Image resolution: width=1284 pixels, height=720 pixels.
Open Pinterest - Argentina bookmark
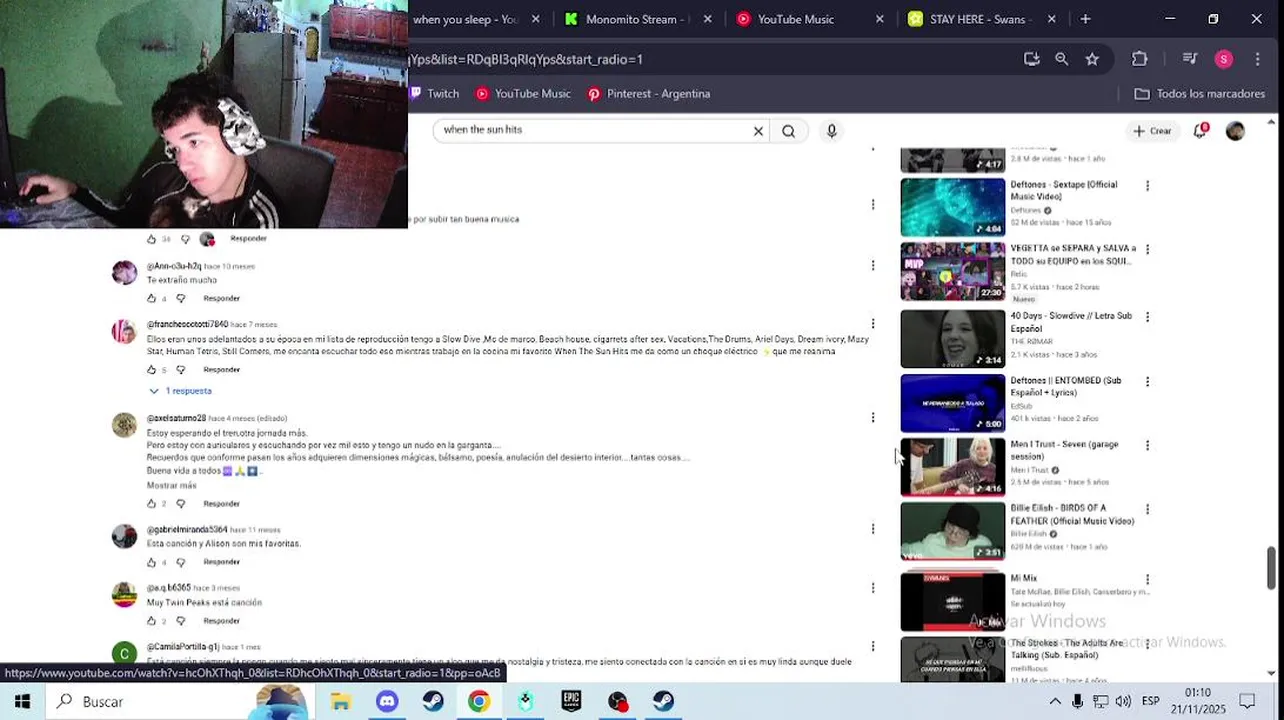coord(648,94)
